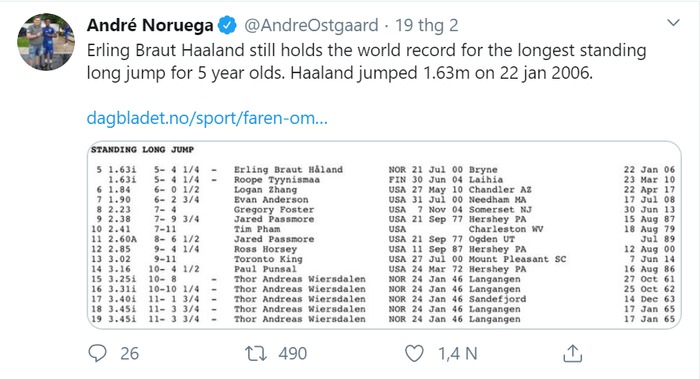This screenshot has height=379, width=700.
Task: Expand the tweet options chevron
Action: coord(673,22)
